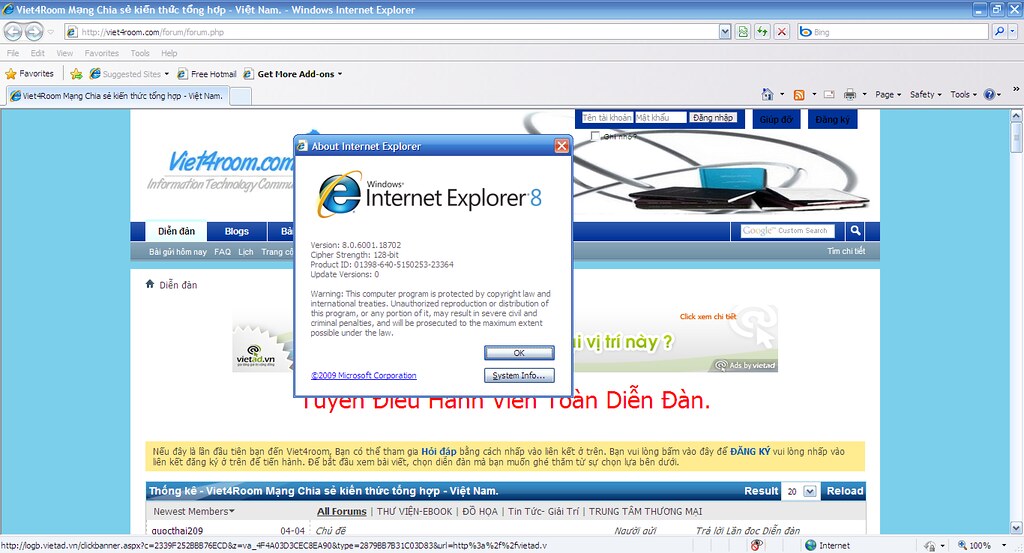Click the Refresh page icon
This screenshot has width=1024, height=553.
[x=762, y=31]
